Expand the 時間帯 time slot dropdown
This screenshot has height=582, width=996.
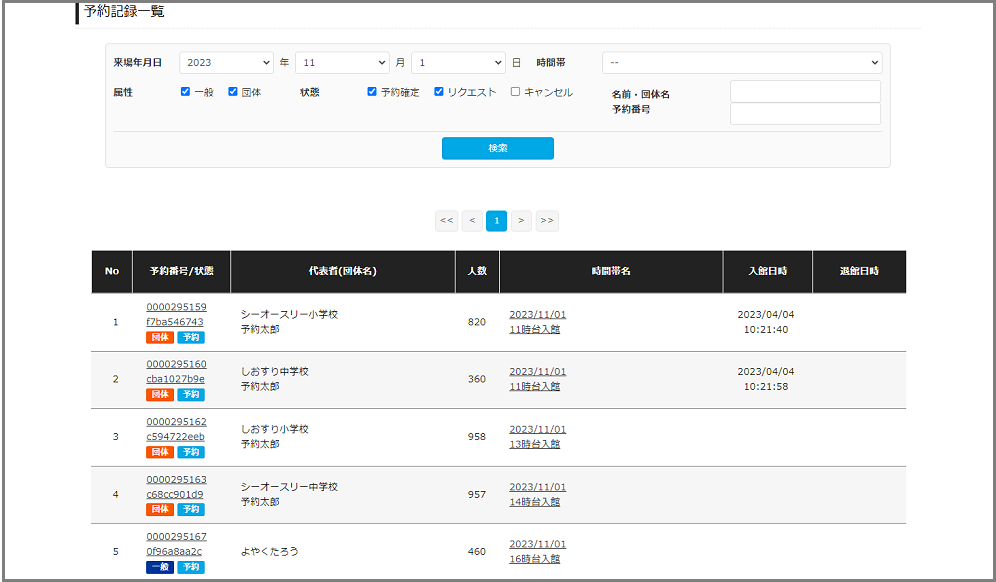coord(741,63)
